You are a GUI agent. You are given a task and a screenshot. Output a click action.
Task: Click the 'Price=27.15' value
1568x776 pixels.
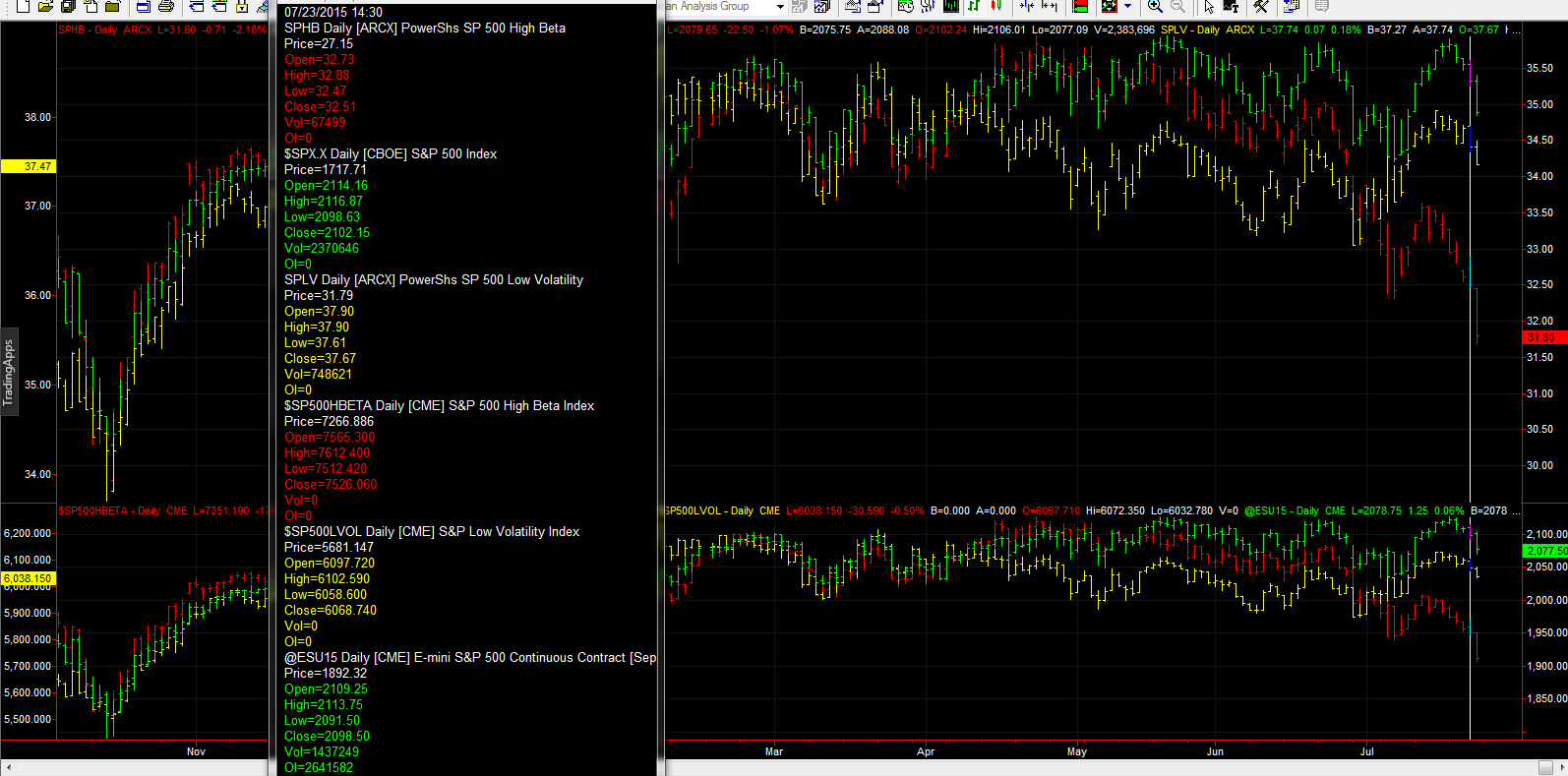pos(319,43)
